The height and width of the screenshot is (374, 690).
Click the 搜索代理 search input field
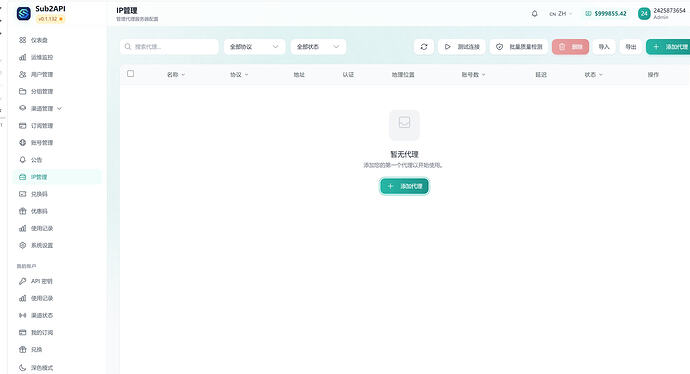coord(169,47)
